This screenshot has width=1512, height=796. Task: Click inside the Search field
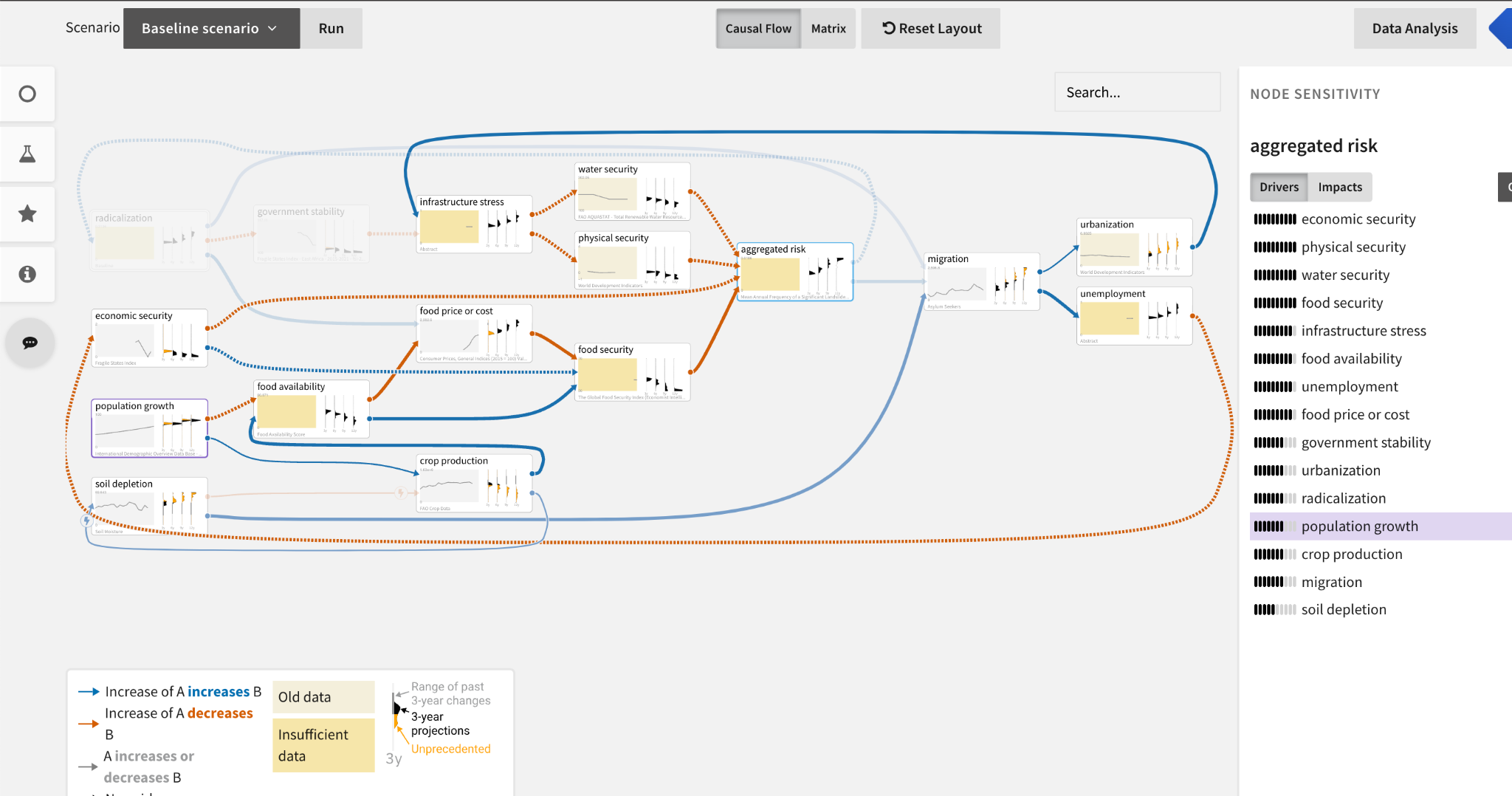pyautogui.click(x=1137, y=92)
